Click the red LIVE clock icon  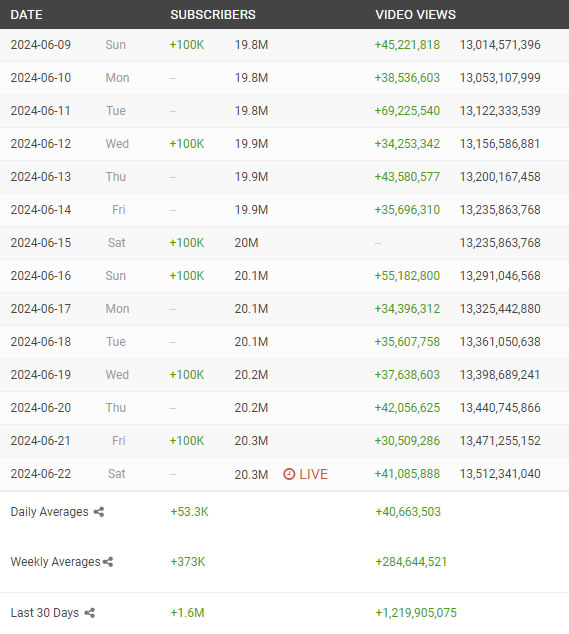click(289, 474)
